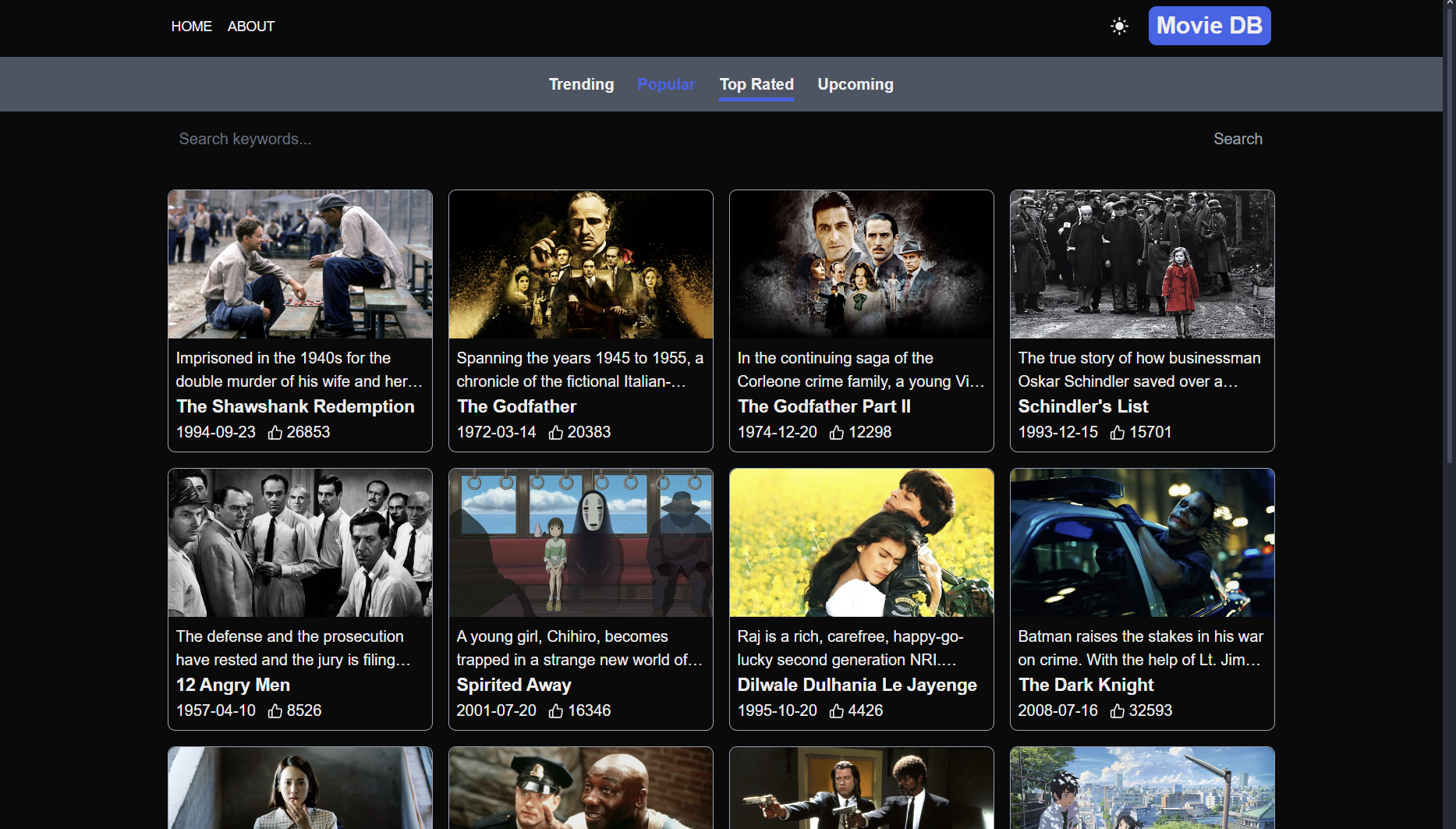
Task: Click the page's vertical scrollbar
Action: click(1449, 234)
